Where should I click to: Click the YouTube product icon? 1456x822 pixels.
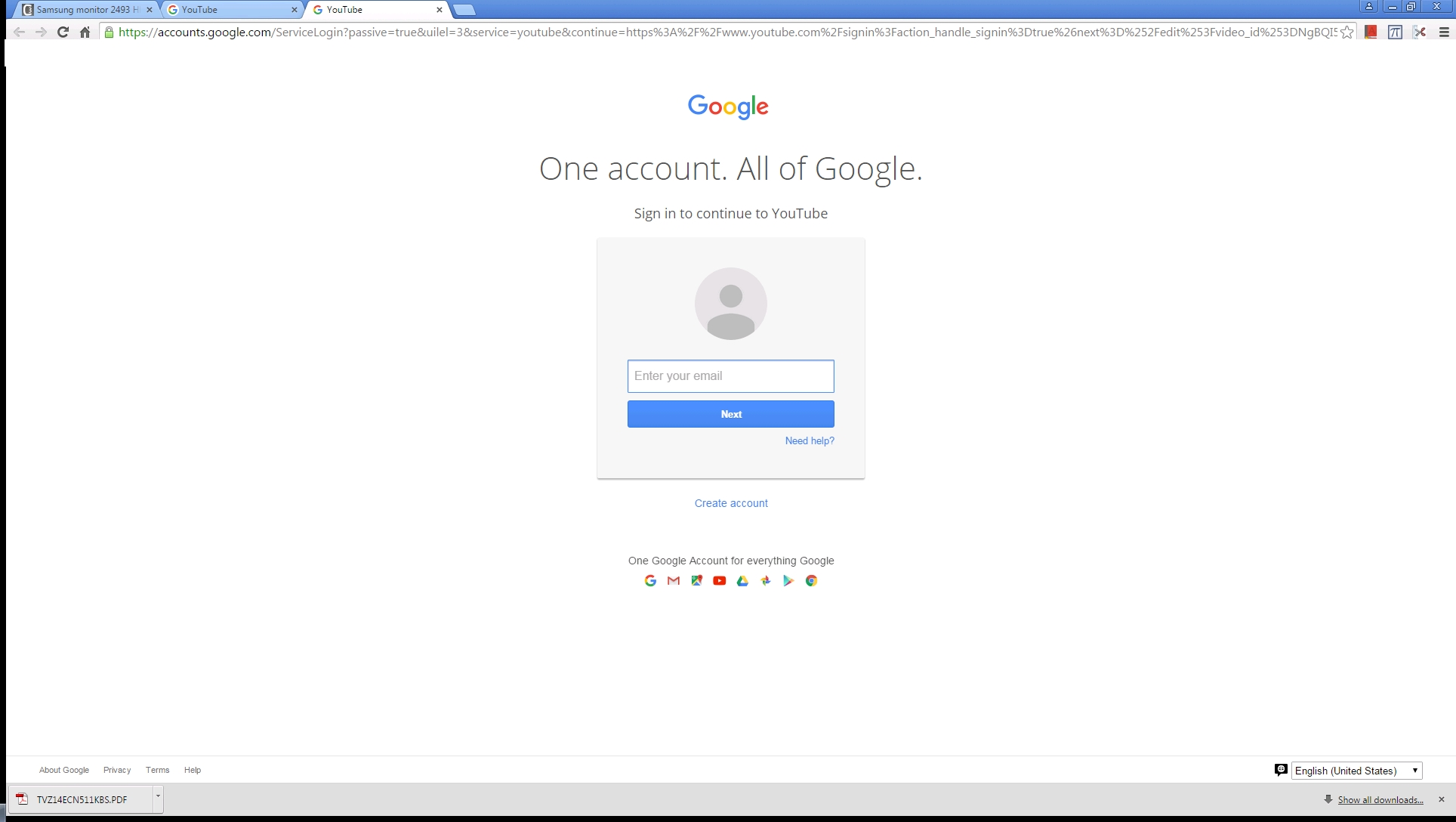point(720,580)
